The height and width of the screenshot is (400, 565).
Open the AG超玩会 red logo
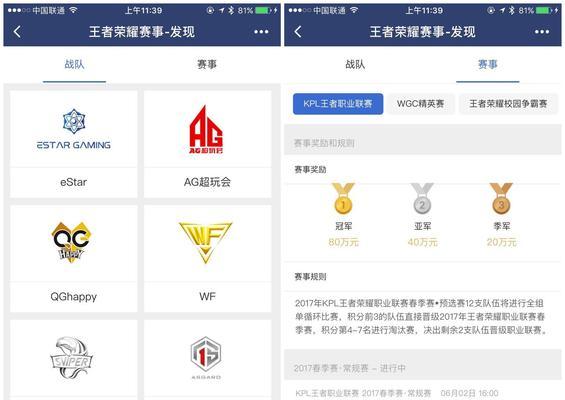pos(206,129)
